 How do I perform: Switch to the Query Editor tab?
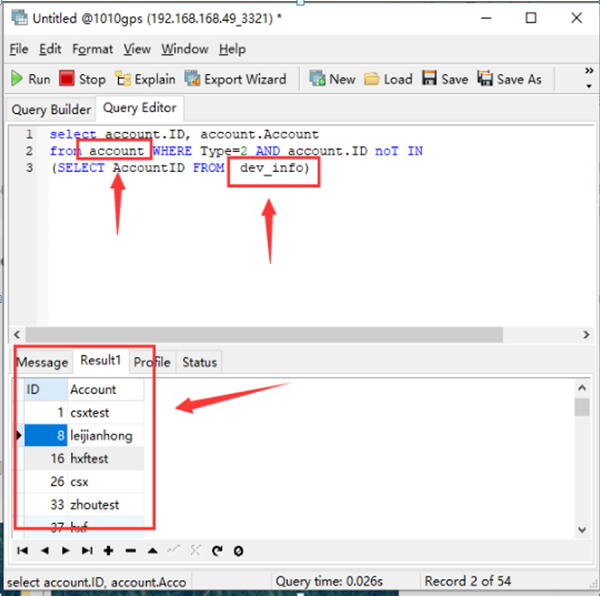pos(140,108)
